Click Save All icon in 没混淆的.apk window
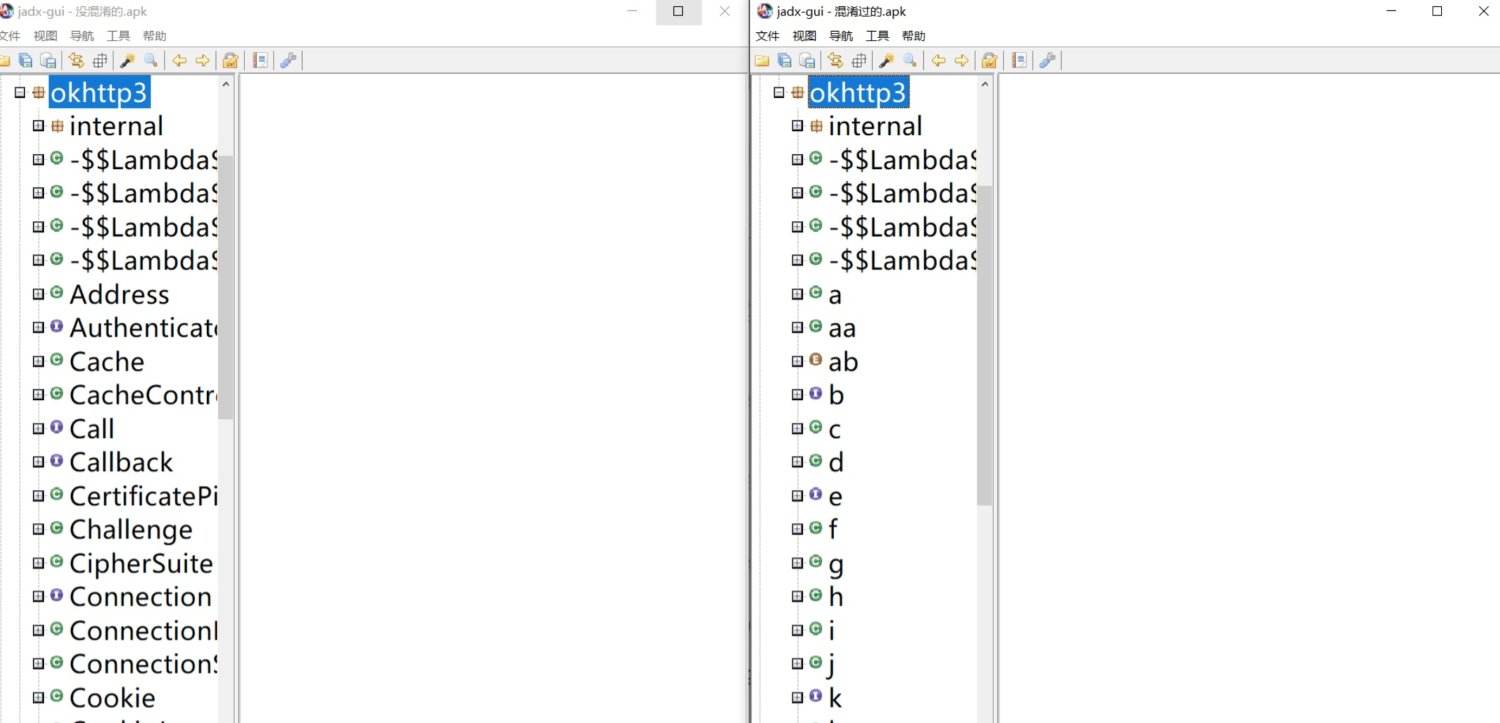Screen dimensions: 1500x723 pyautogui.click(x=25, y=61)
